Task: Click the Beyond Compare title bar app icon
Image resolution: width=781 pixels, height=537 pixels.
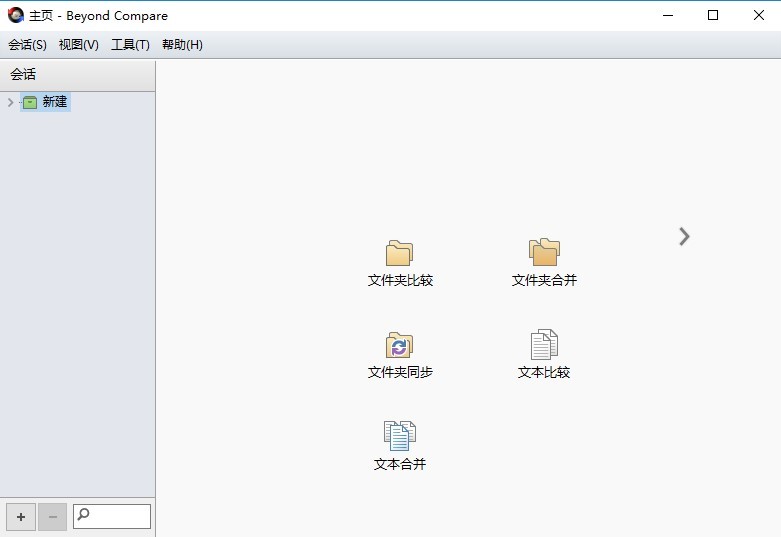Action: (x=15, y=15)
